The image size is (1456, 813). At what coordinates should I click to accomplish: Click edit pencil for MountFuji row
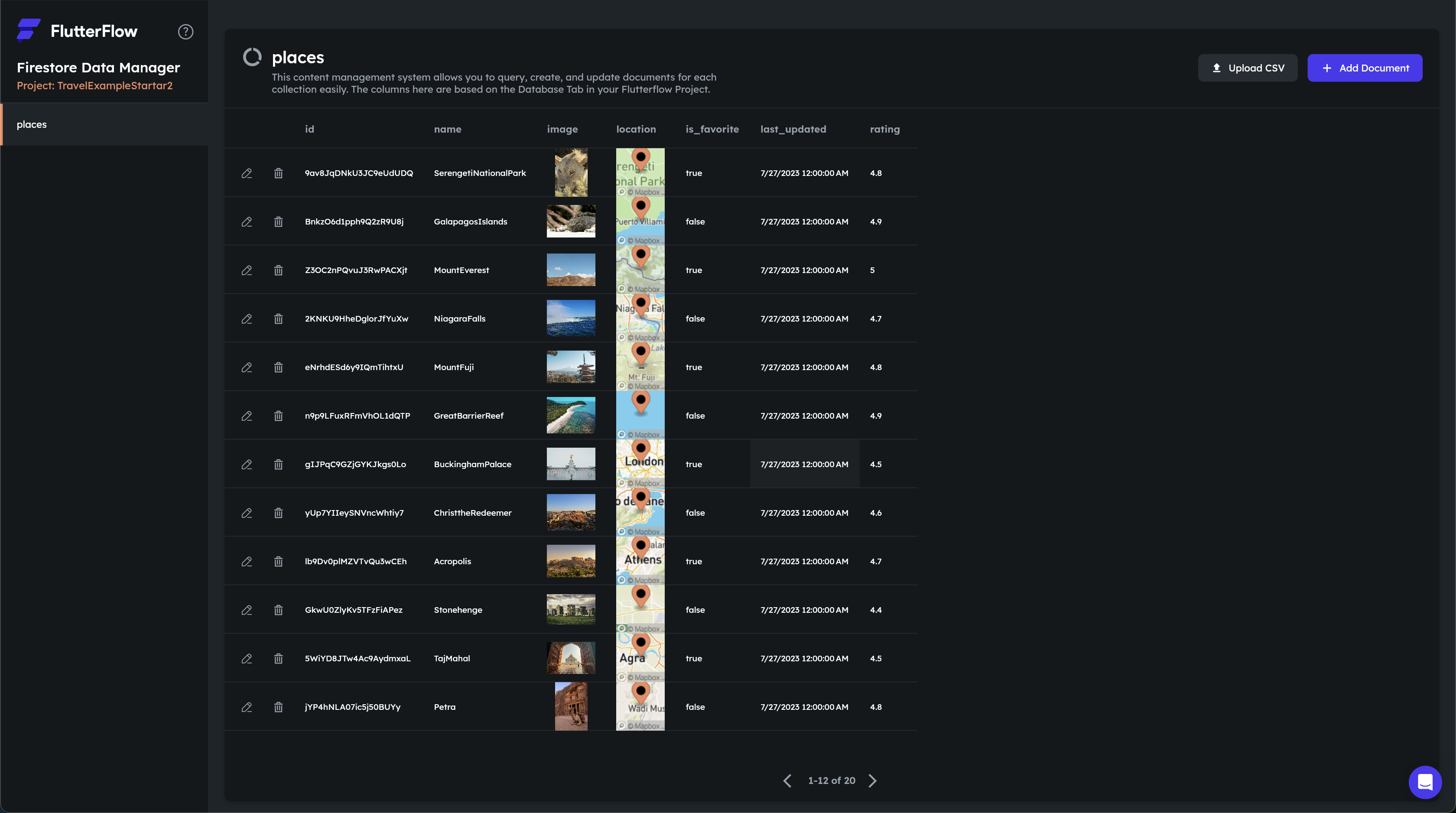247,367
